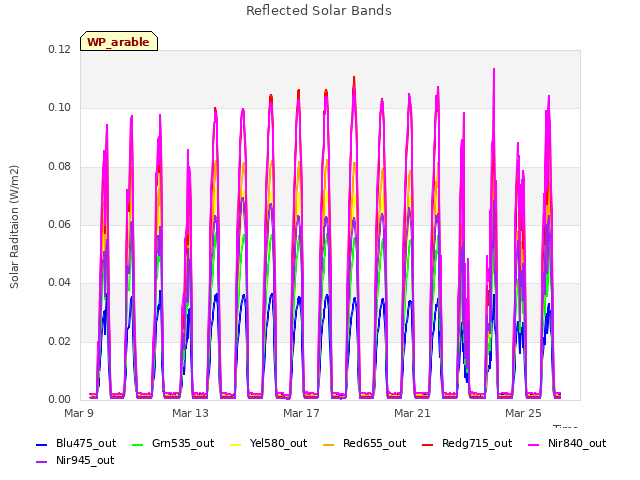Click the Red655_out legend label
Viewport: 640px width, 480px height.
(x=374, y=443)
